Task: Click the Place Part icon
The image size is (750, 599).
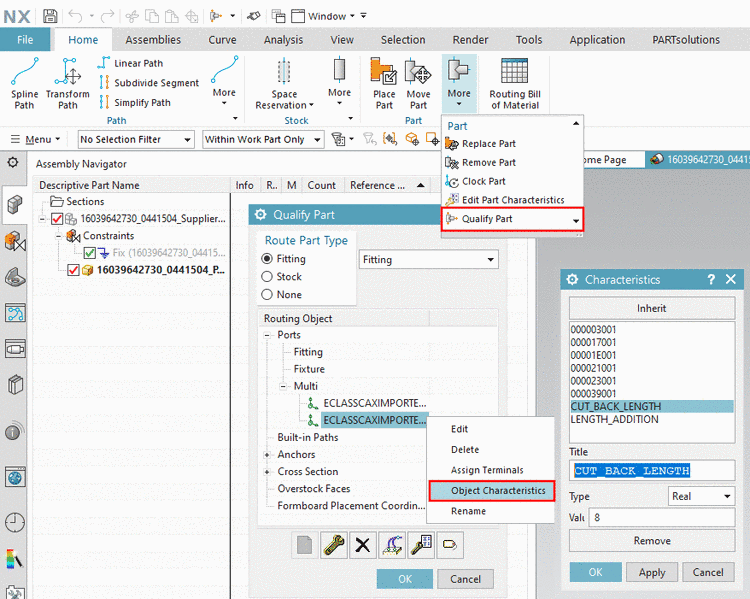Action: 384,83
